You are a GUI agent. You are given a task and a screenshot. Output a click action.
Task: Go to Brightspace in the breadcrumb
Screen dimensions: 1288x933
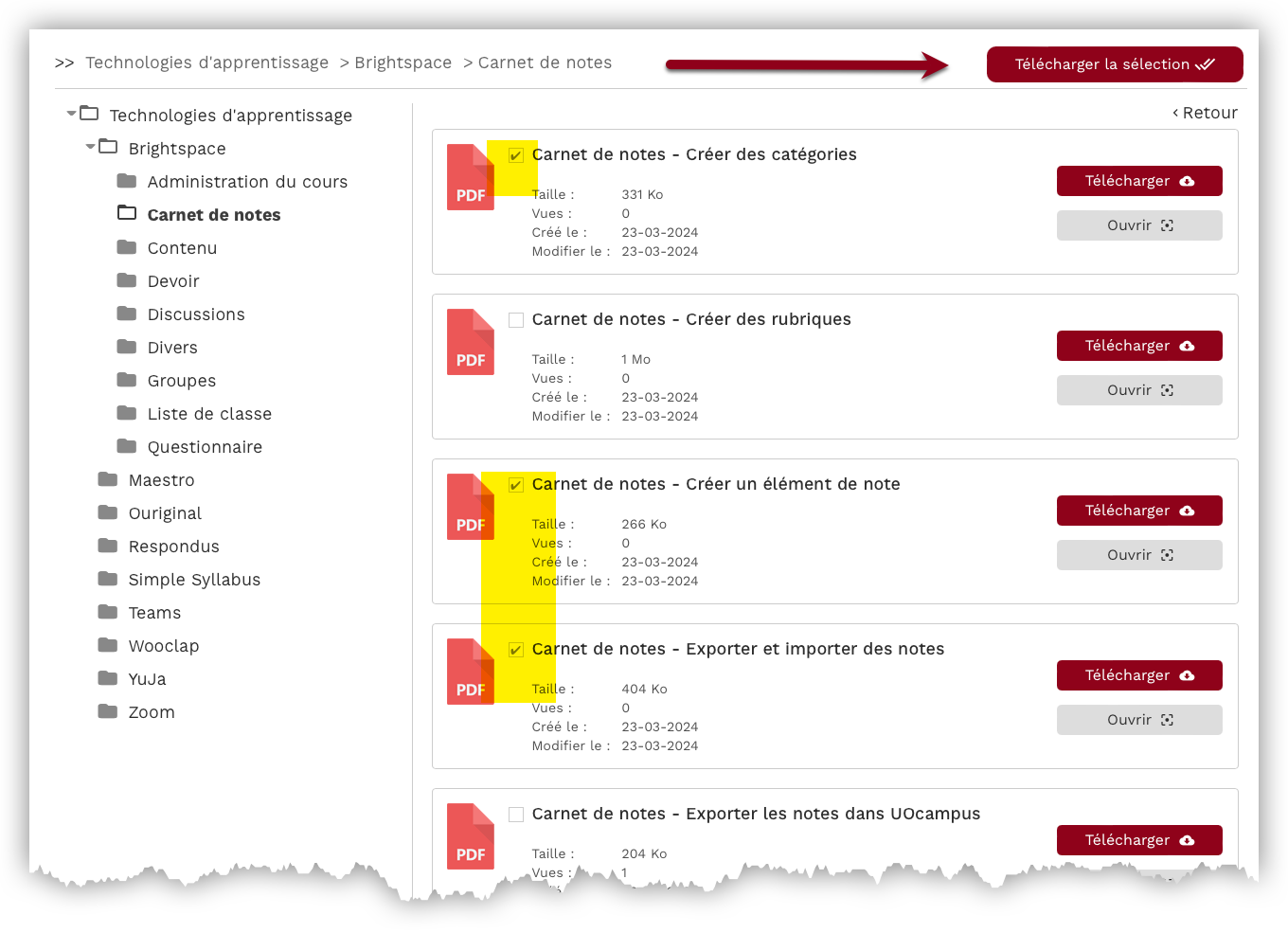pos(402,63)
